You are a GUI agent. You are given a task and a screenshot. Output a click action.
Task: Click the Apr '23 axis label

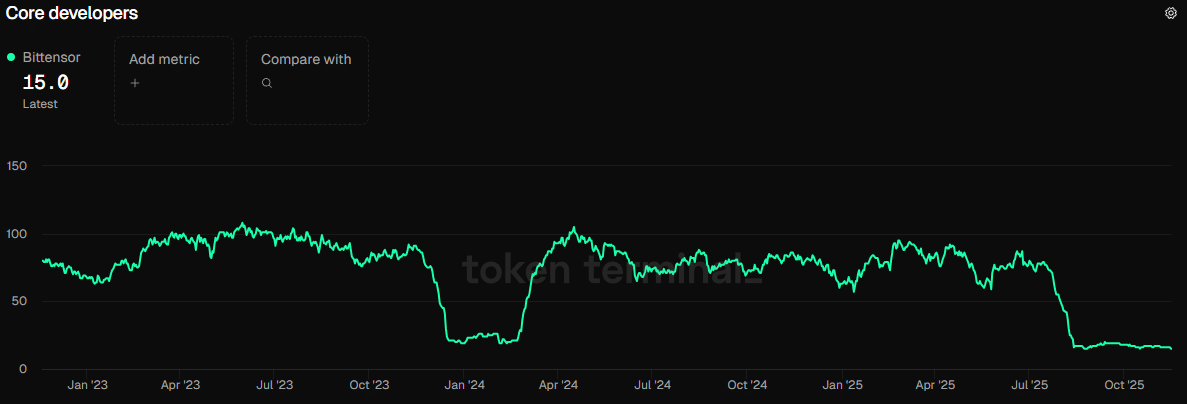click(x=181, y=385)
